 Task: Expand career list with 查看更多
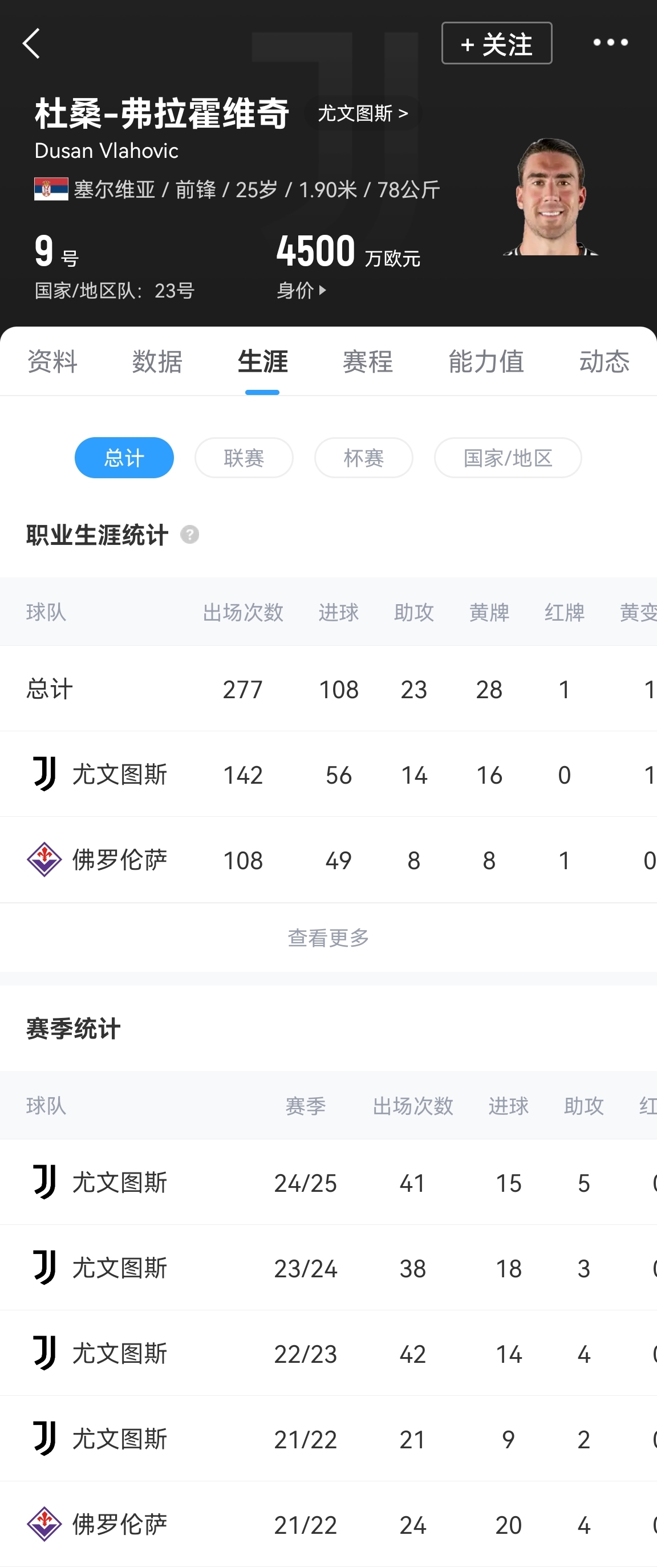[x=328, y=938]
